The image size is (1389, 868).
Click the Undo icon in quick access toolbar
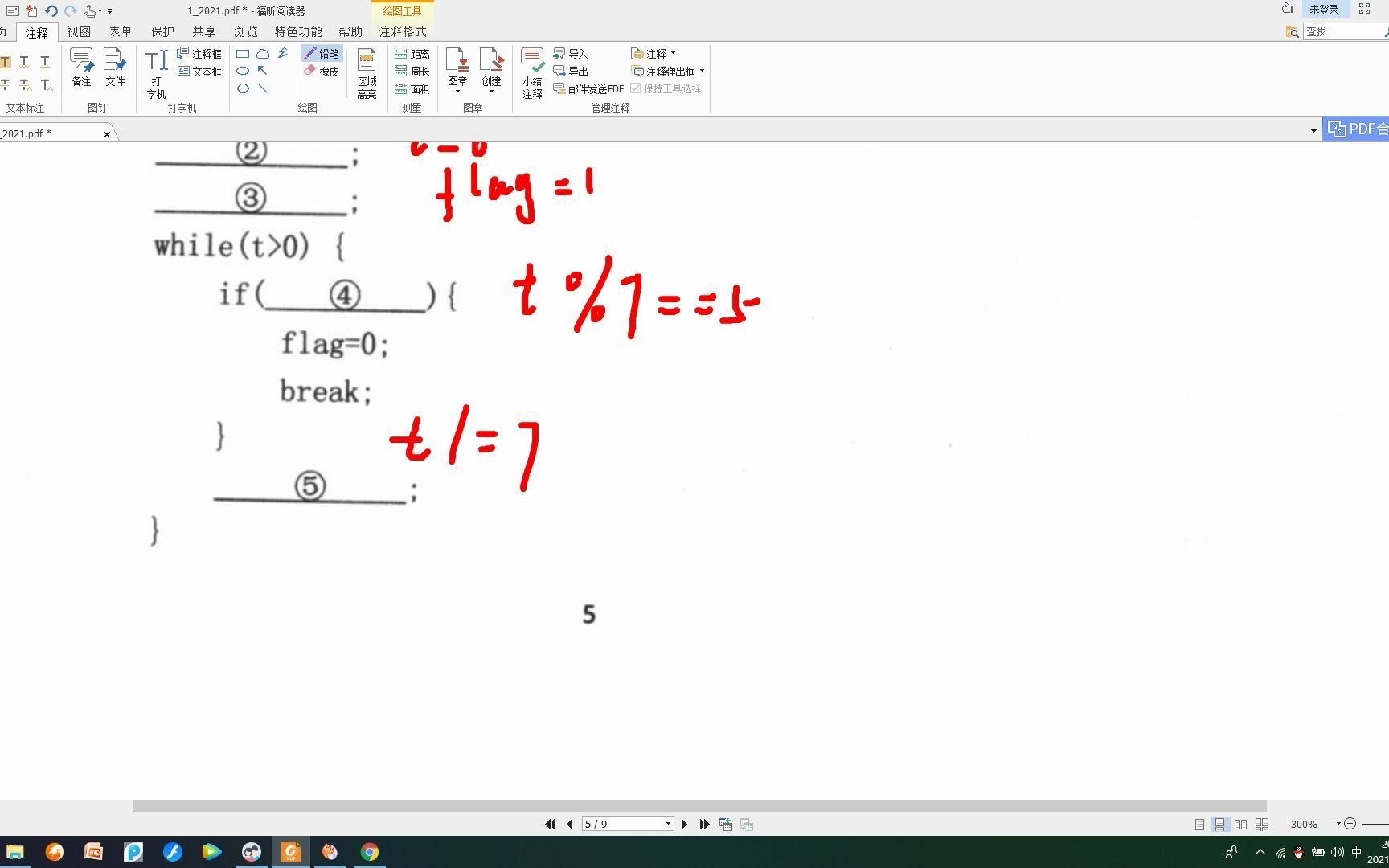pos(51,10)
